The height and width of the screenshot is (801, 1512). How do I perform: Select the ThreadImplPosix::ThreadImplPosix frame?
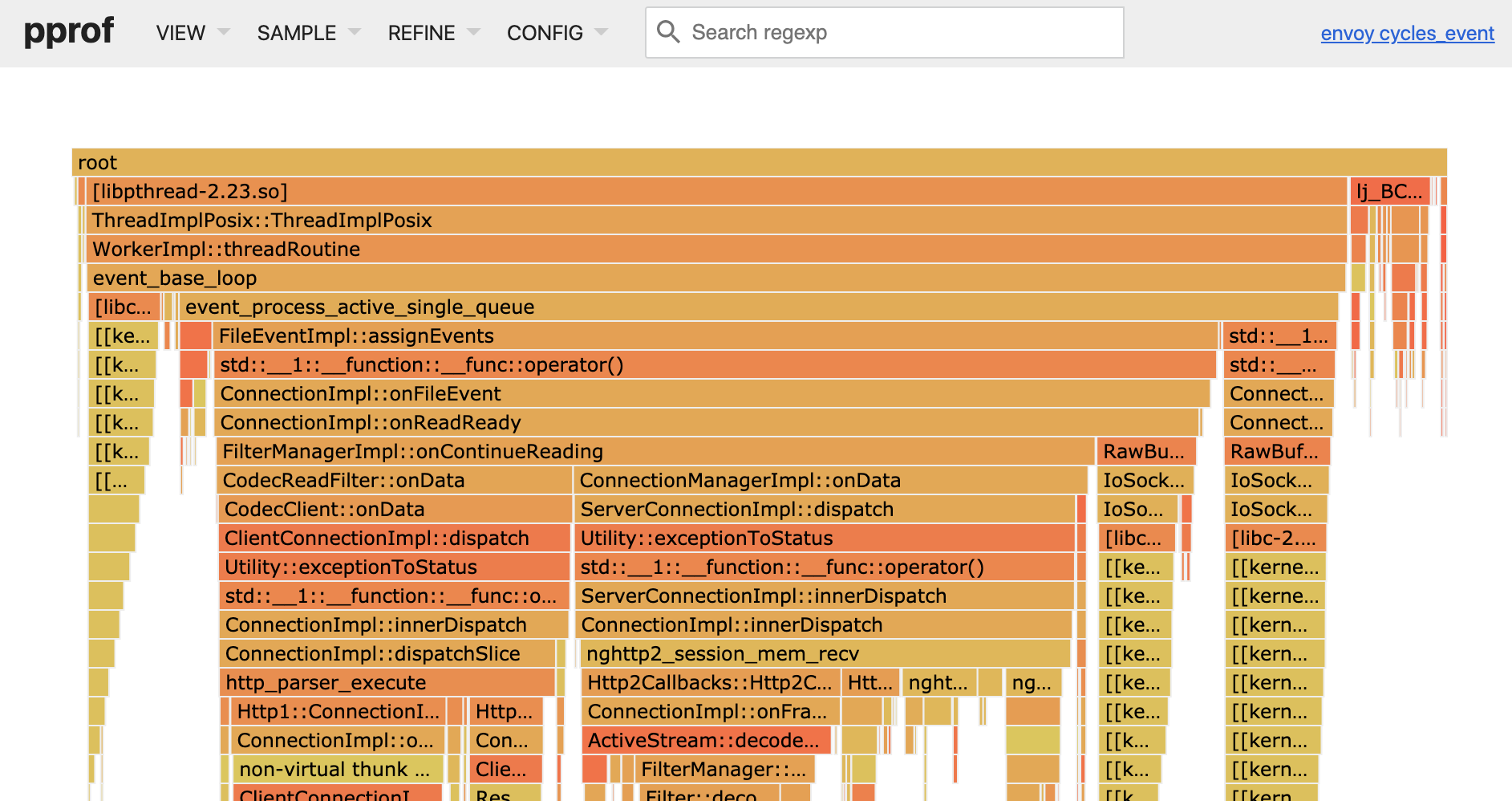tap(716, 220)
